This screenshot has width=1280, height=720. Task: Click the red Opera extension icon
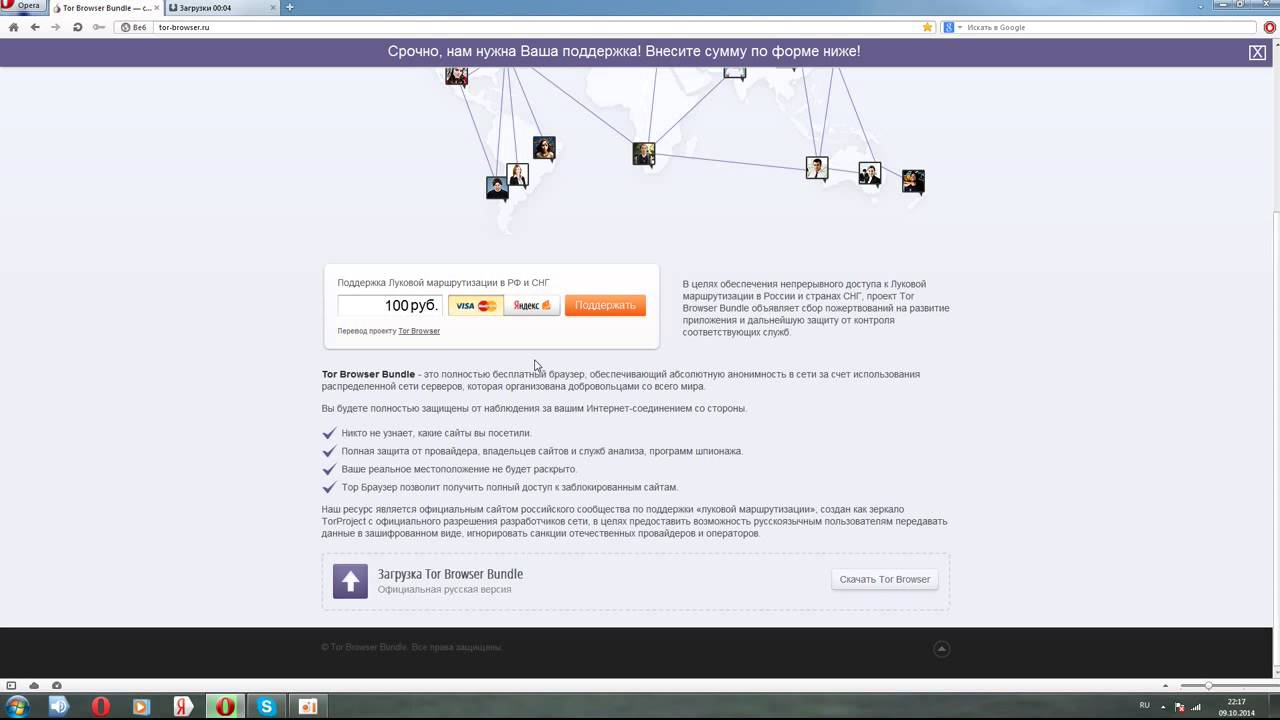1269,27
